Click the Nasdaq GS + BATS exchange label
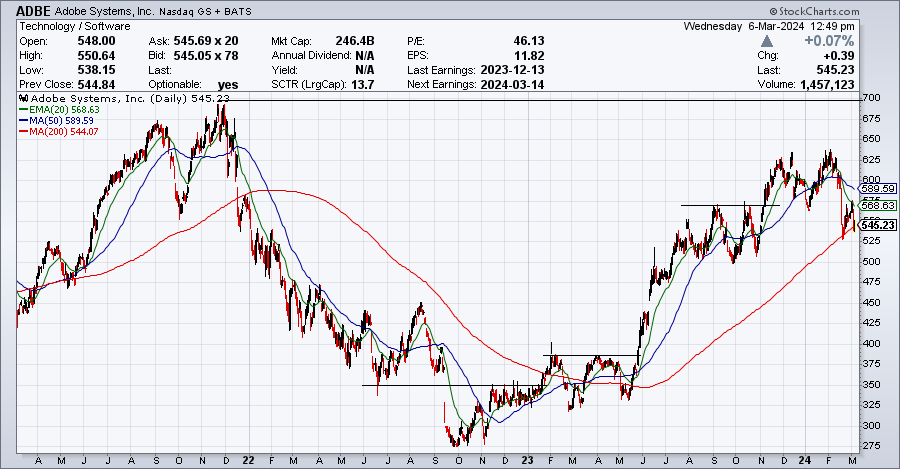900x469 pixels. click(205, 11)
